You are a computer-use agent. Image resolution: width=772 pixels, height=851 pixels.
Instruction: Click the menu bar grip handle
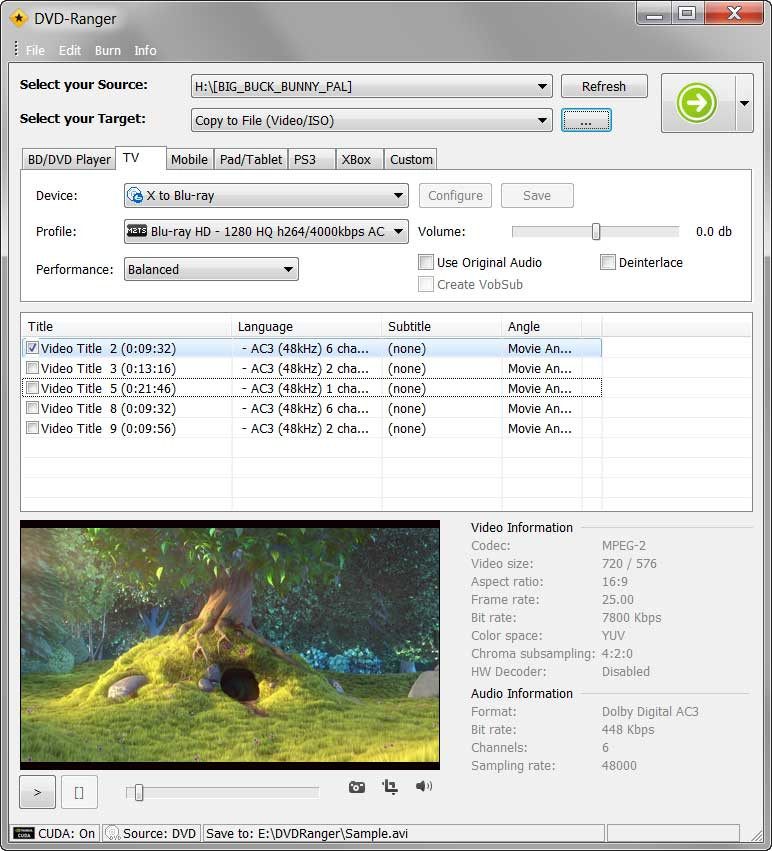tap(16, 48)
